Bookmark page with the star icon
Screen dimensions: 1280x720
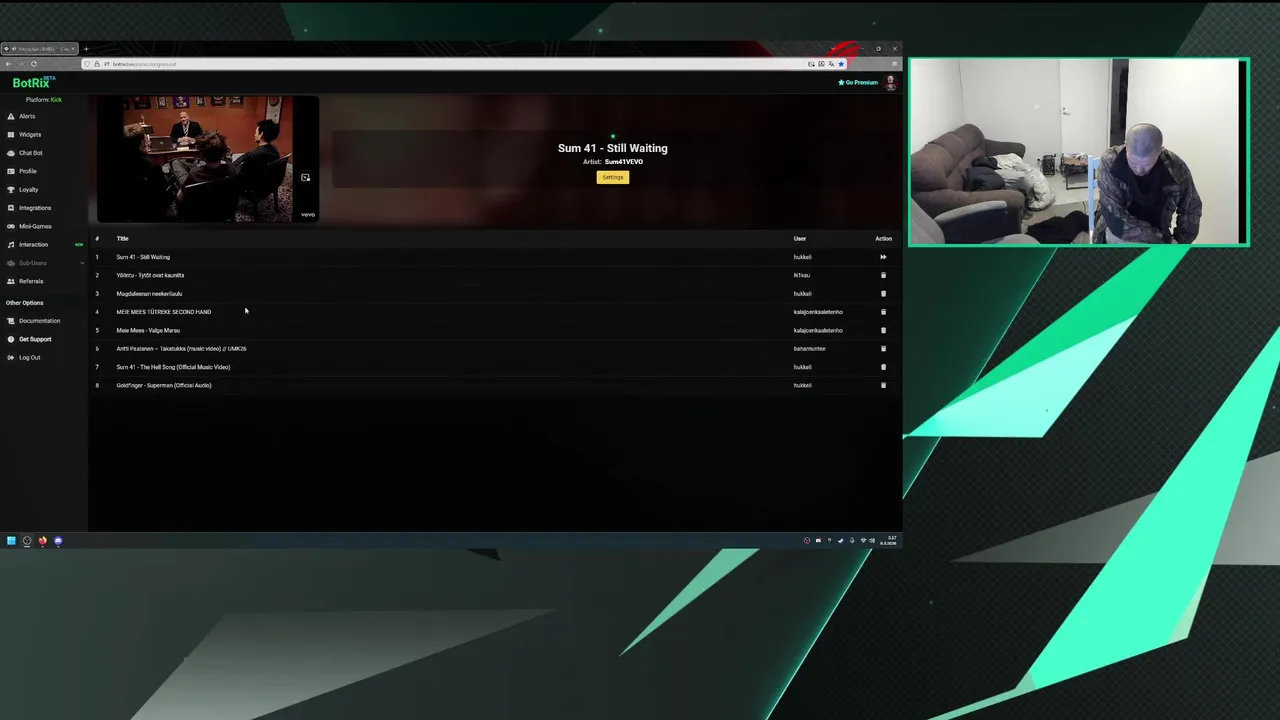pyautogui.click(x=841, y=64)
